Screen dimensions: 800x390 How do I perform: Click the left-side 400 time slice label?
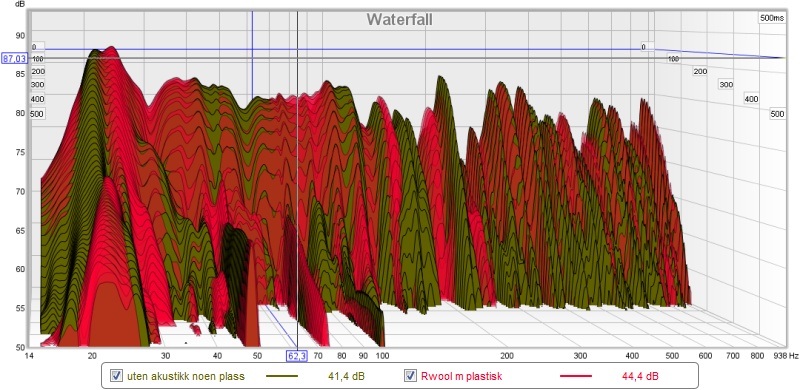point(37,99)
